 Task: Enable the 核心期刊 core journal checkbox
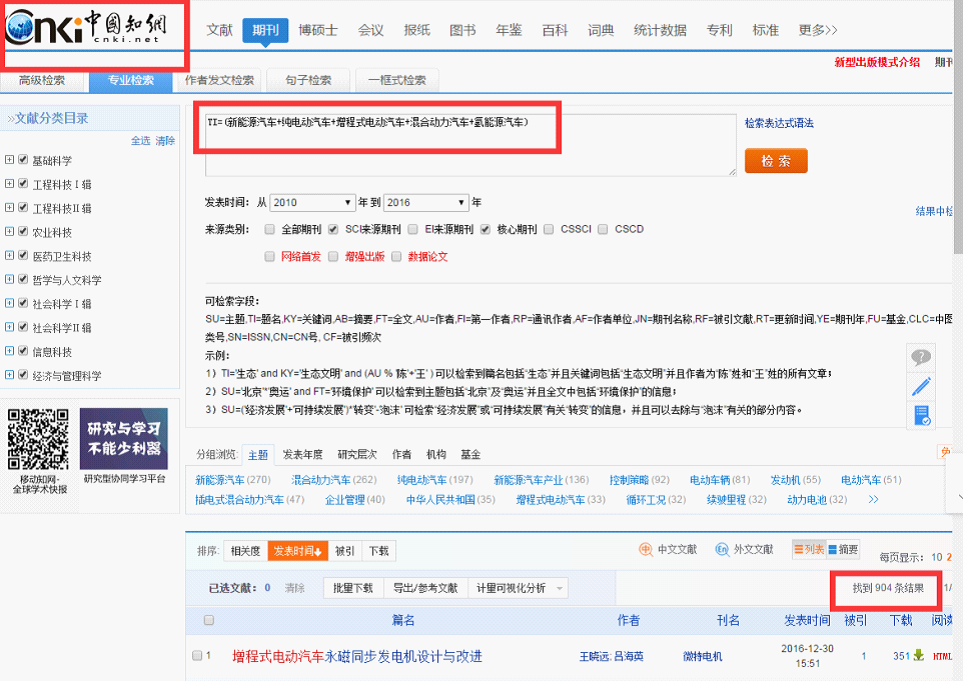487,228
